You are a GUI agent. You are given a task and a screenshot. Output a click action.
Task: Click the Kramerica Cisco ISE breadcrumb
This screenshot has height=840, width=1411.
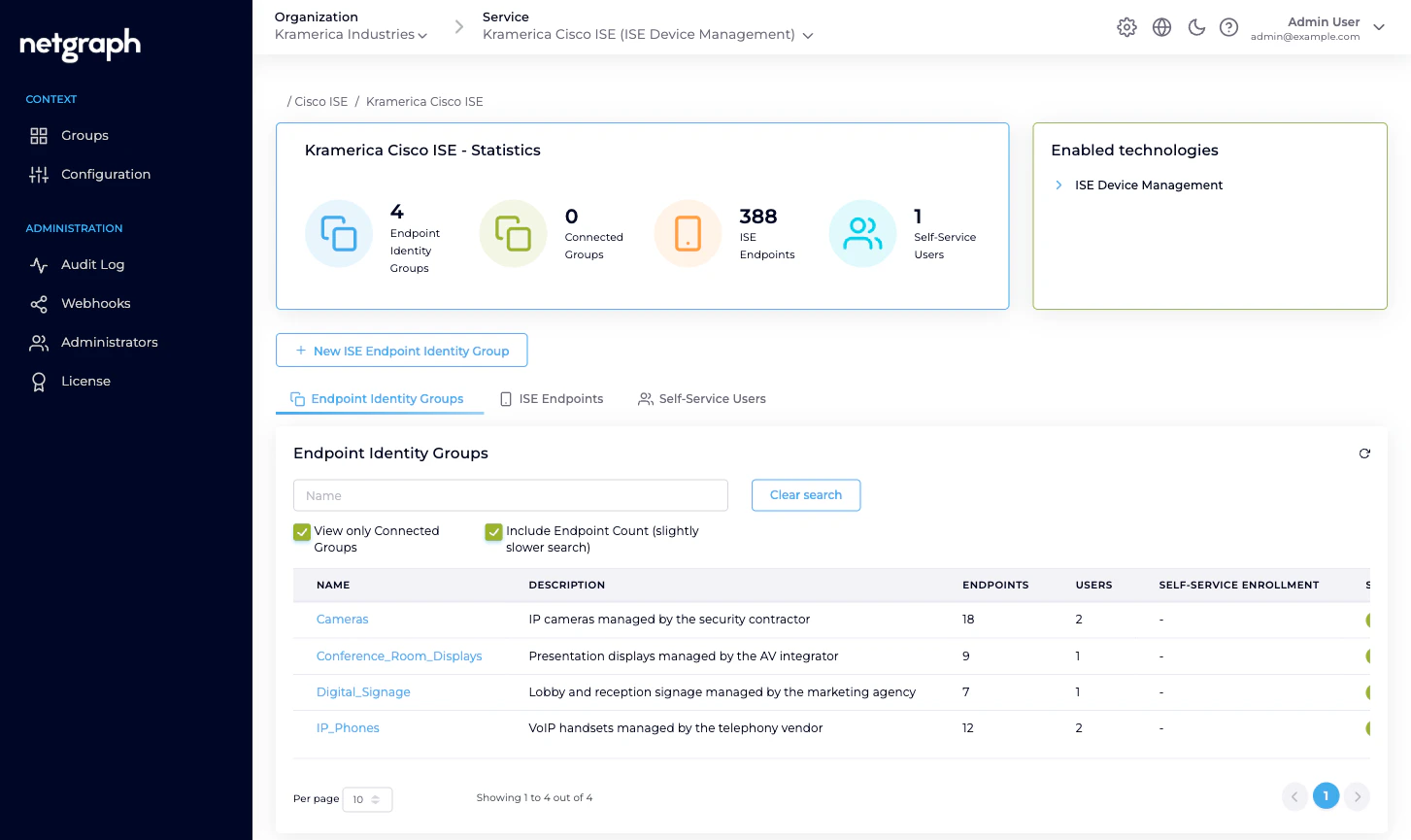[x=424, y=102]
